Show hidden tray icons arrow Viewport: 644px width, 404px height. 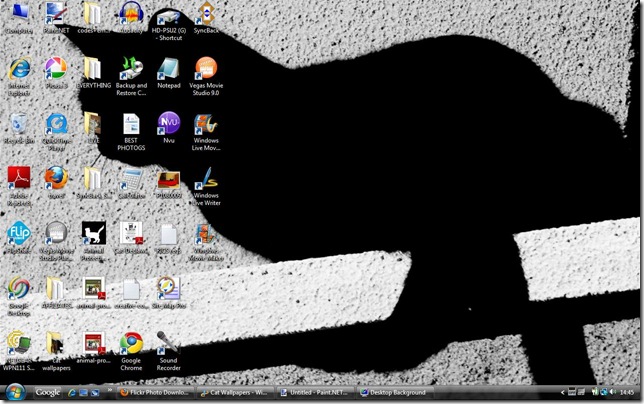tap(563, 393)
